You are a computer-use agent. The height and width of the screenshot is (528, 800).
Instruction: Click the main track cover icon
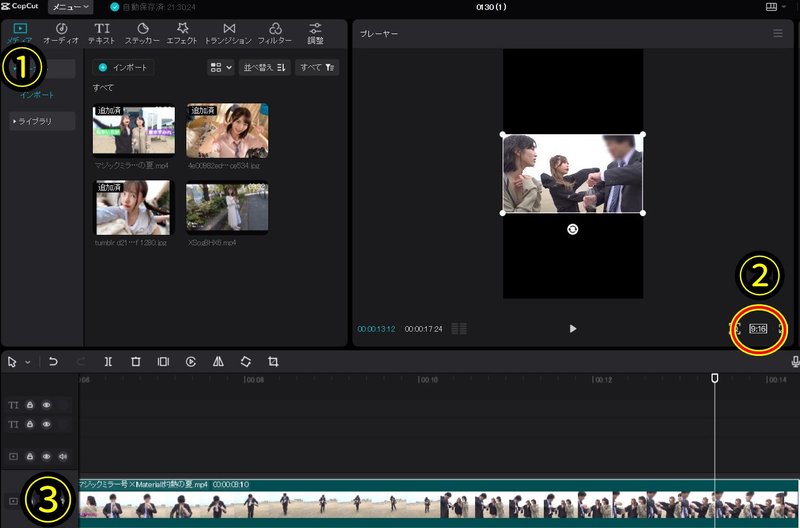click(x=13, y=501)
